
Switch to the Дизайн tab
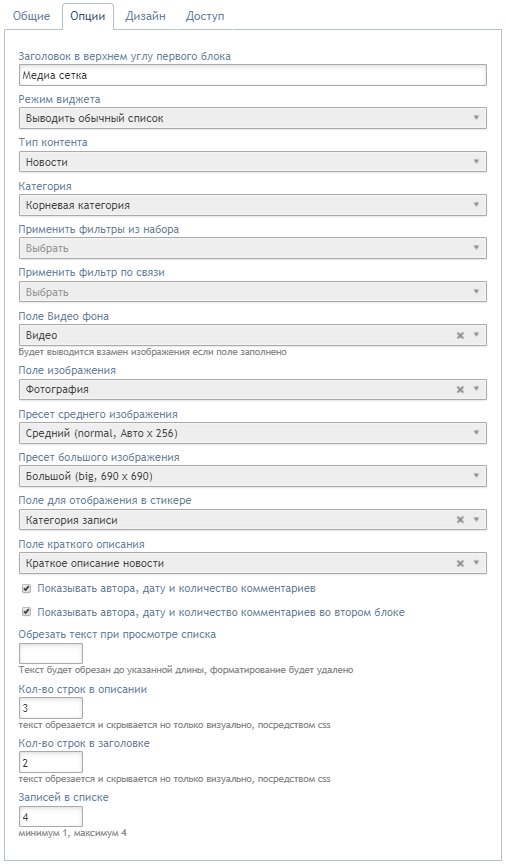pos(145,16)
